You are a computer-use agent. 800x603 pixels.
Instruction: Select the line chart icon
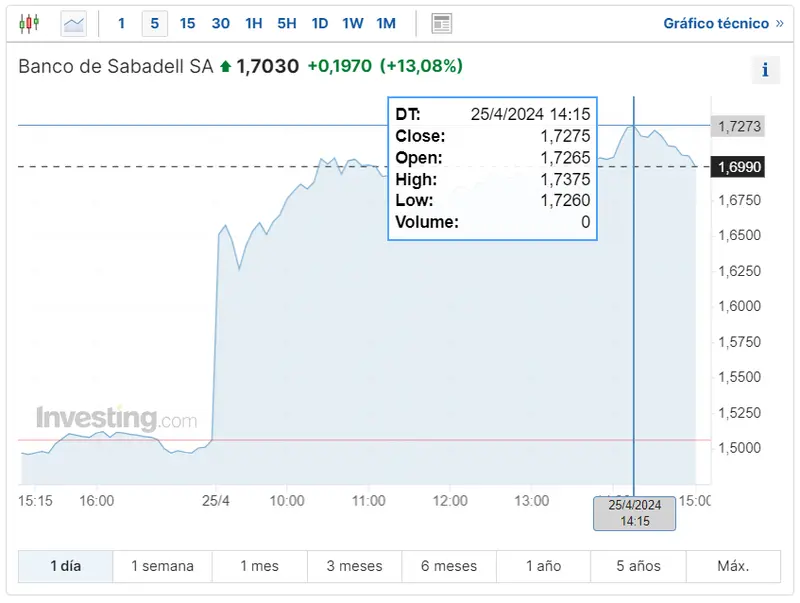click(72, 22)
